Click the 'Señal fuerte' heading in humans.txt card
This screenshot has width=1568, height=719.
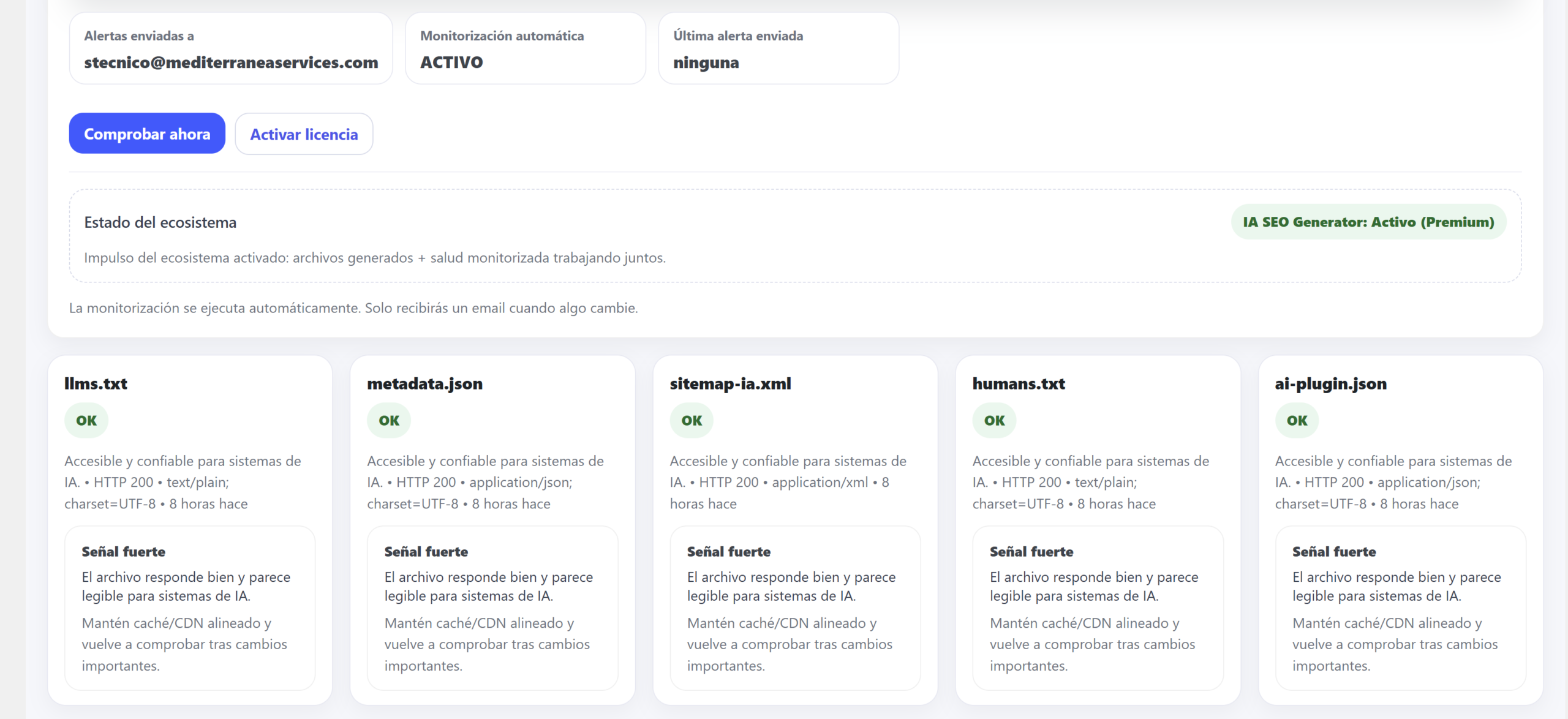pos(1031,552)
